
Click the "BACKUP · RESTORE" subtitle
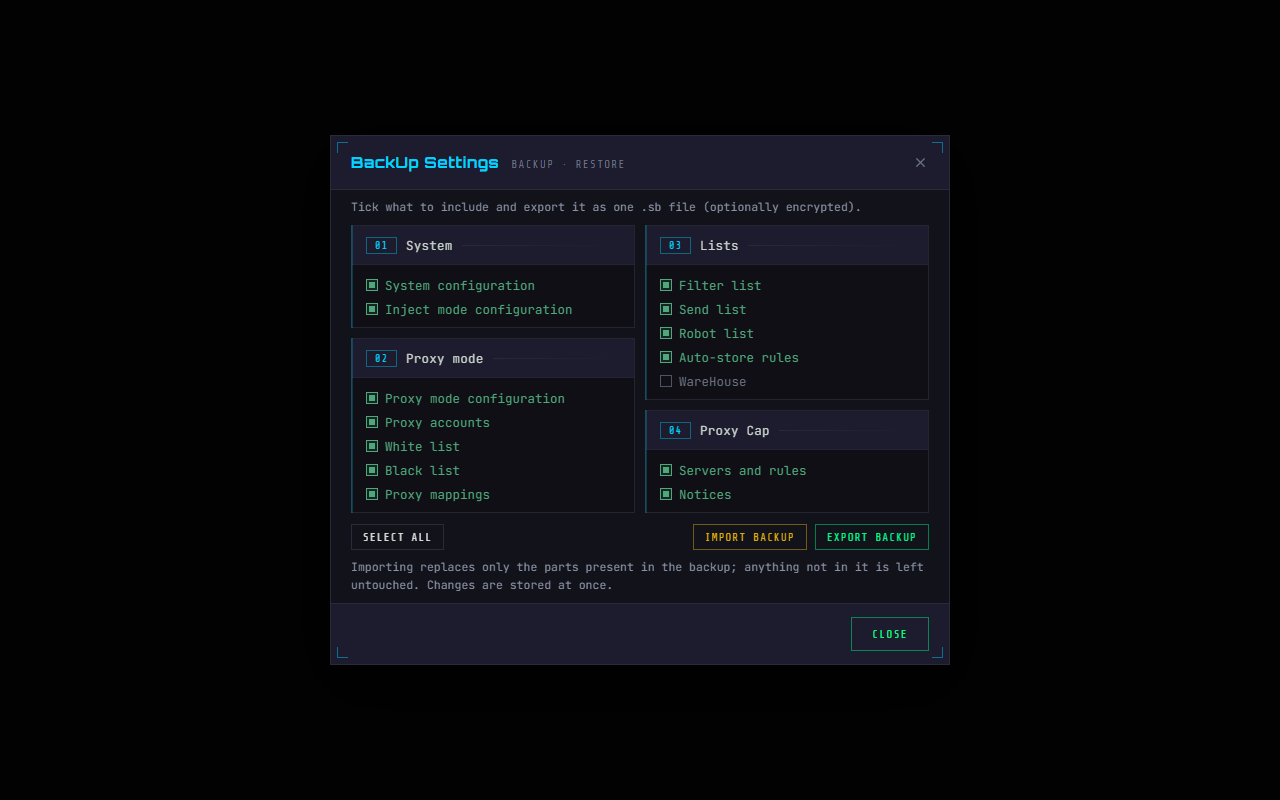[568, 165]
